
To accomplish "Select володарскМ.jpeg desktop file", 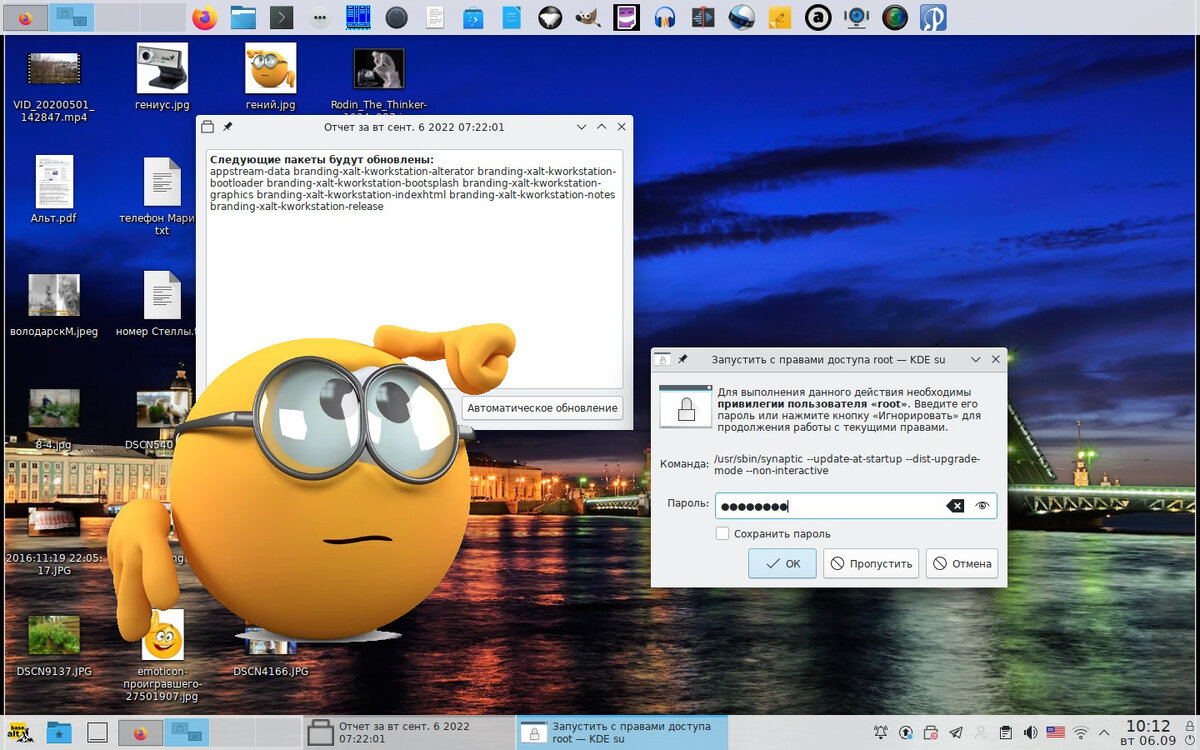I will (x=53, y=304).
